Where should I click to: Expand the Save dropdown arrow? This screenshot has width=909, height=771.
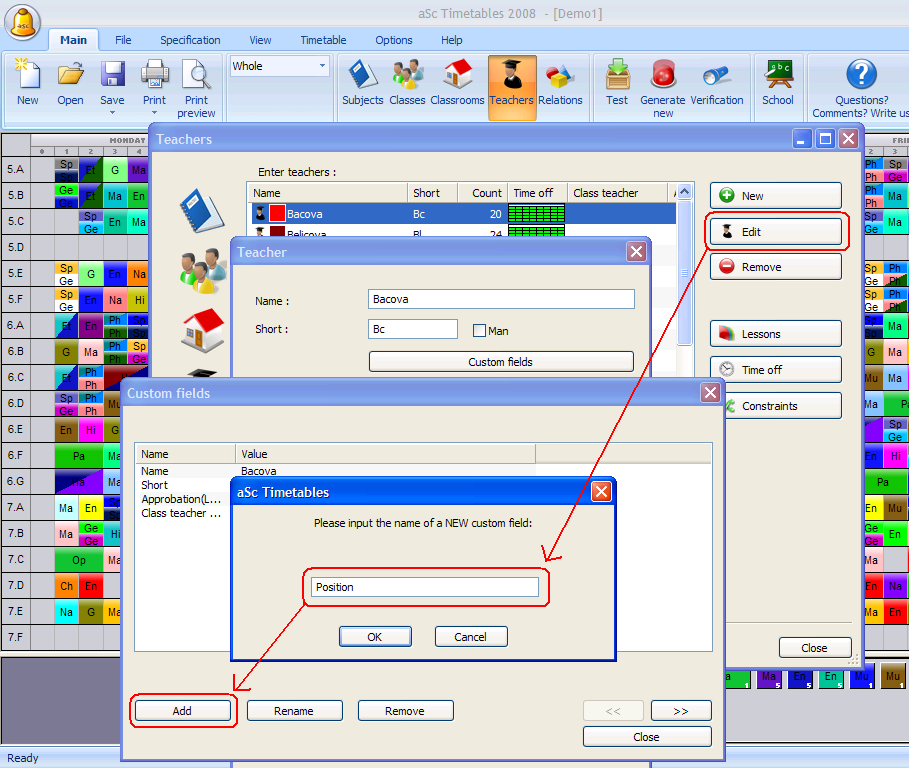click(112, 113)
